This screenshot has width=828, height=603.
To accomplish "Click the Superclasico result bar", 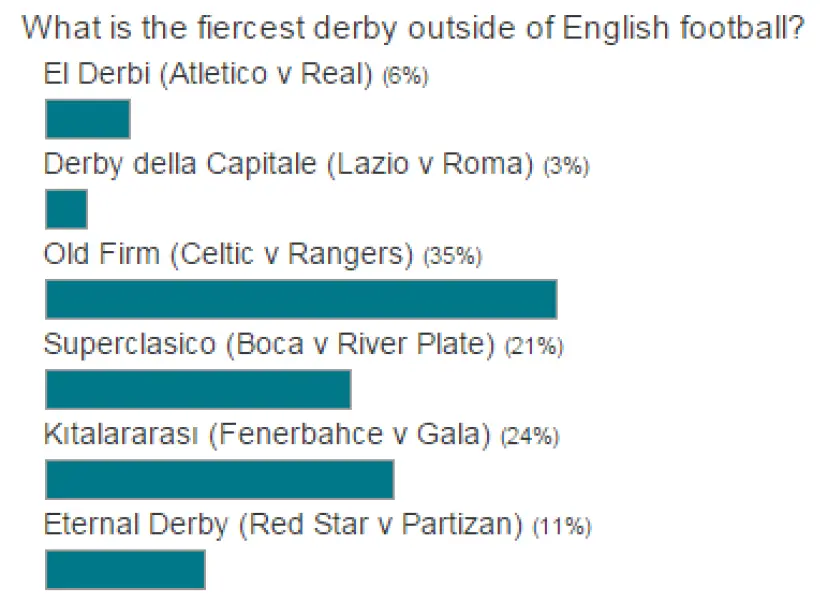I will (x=198, y=390).
